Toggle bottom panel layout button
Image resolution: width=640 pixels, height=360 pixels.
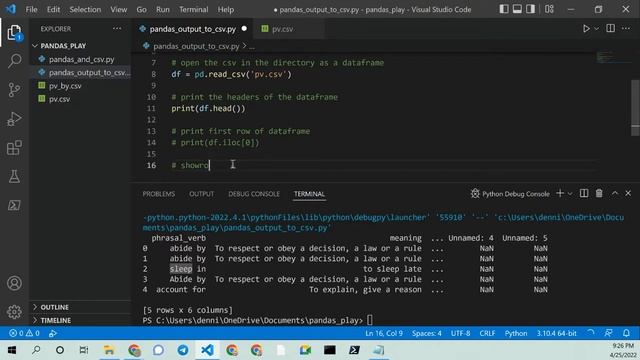(x=517, y=9)
